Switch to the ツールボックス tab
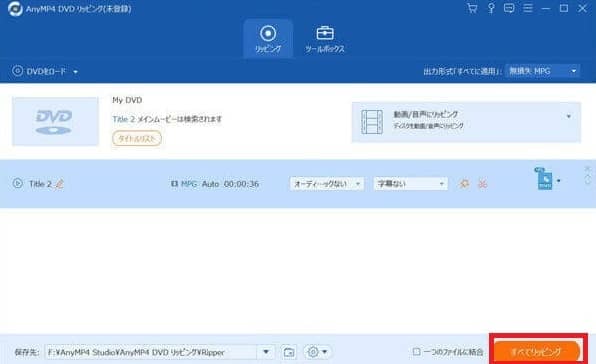Viewport: 596px width, 364px height. pos(325,39)
